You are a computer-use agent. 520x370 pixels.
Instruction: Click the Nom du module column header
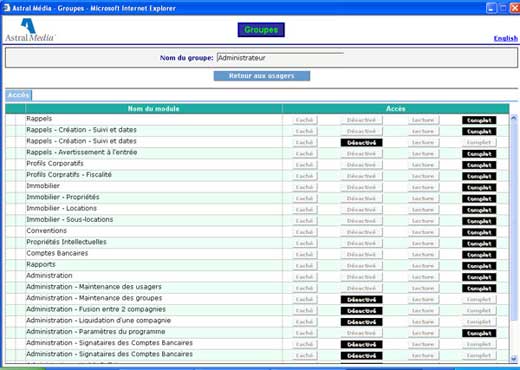(x=154, y=109)
